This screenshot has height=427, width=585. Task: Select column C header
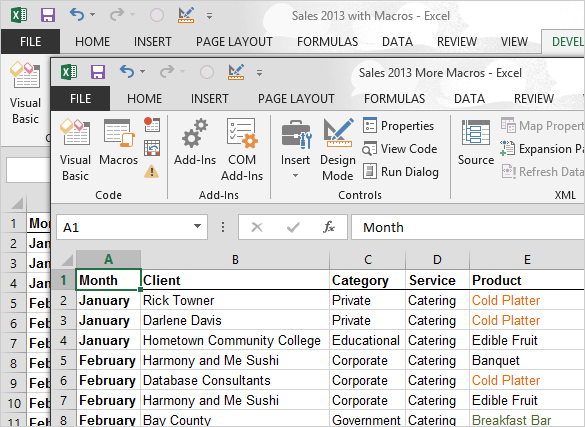368,260
